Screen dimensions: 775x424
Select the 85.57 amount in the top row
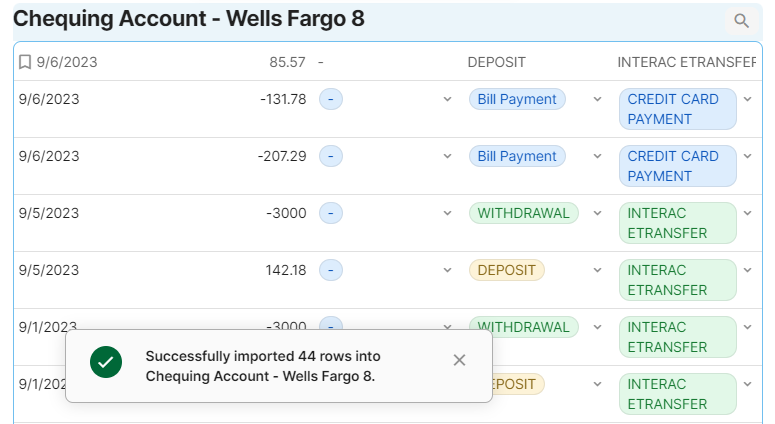pos(287,62)
